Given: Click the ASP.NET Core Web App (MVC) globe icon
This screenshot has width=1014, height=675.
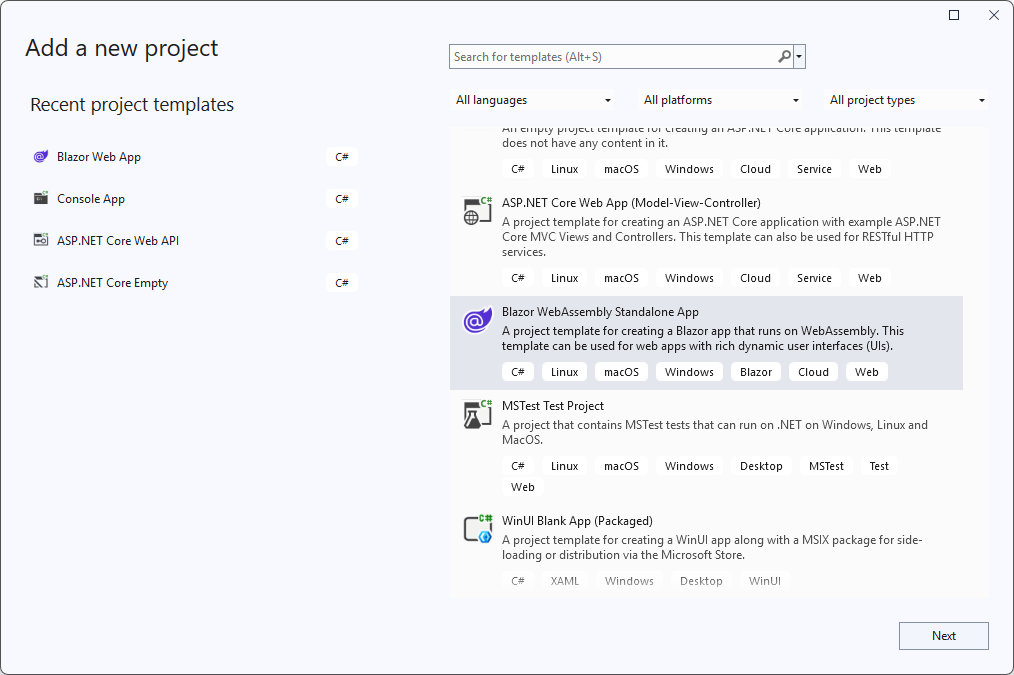Looking at the screenshot, I should click(x=477, y=211).
